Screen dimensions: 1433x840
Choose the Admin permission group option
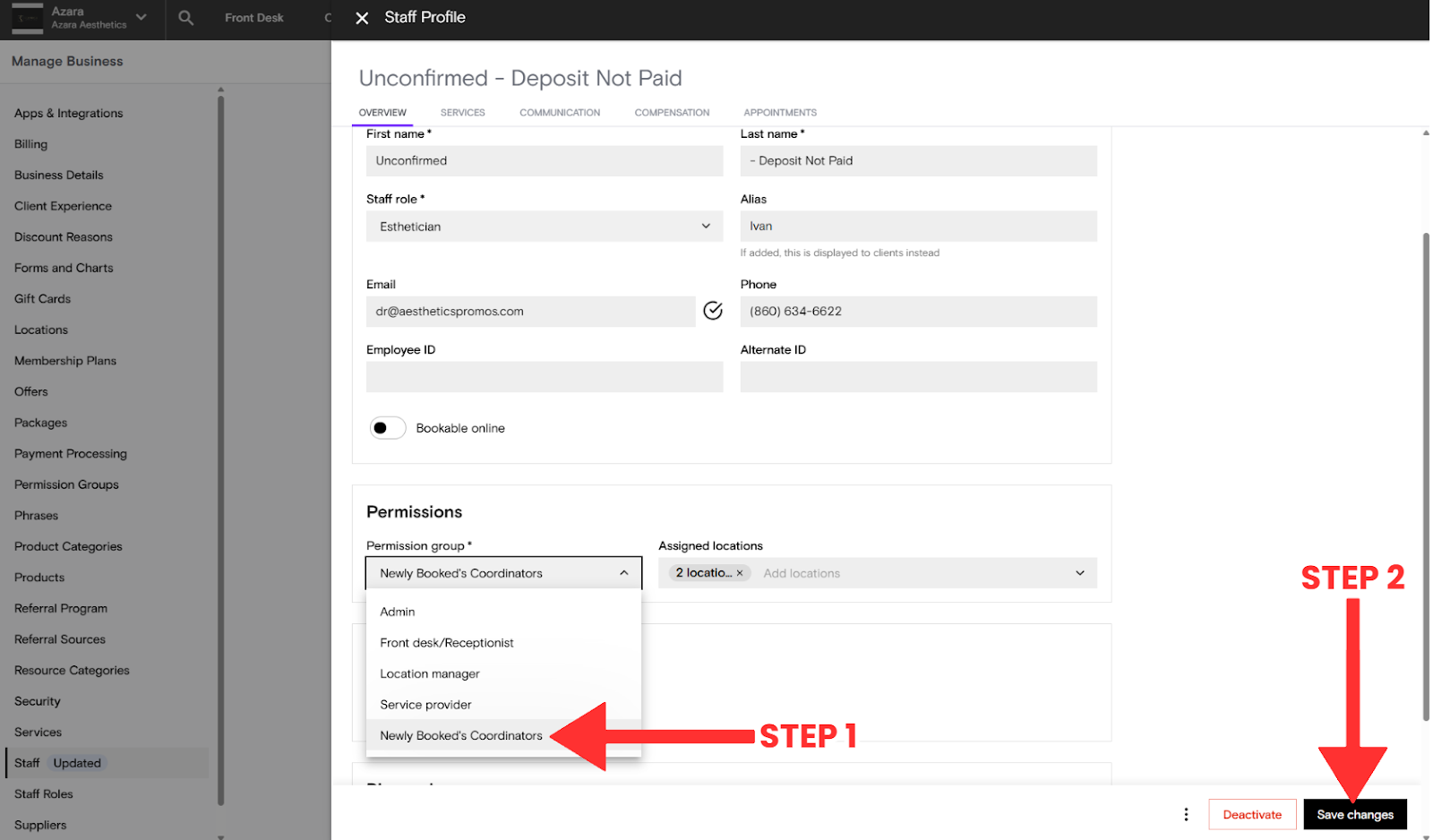pos(398,612)
